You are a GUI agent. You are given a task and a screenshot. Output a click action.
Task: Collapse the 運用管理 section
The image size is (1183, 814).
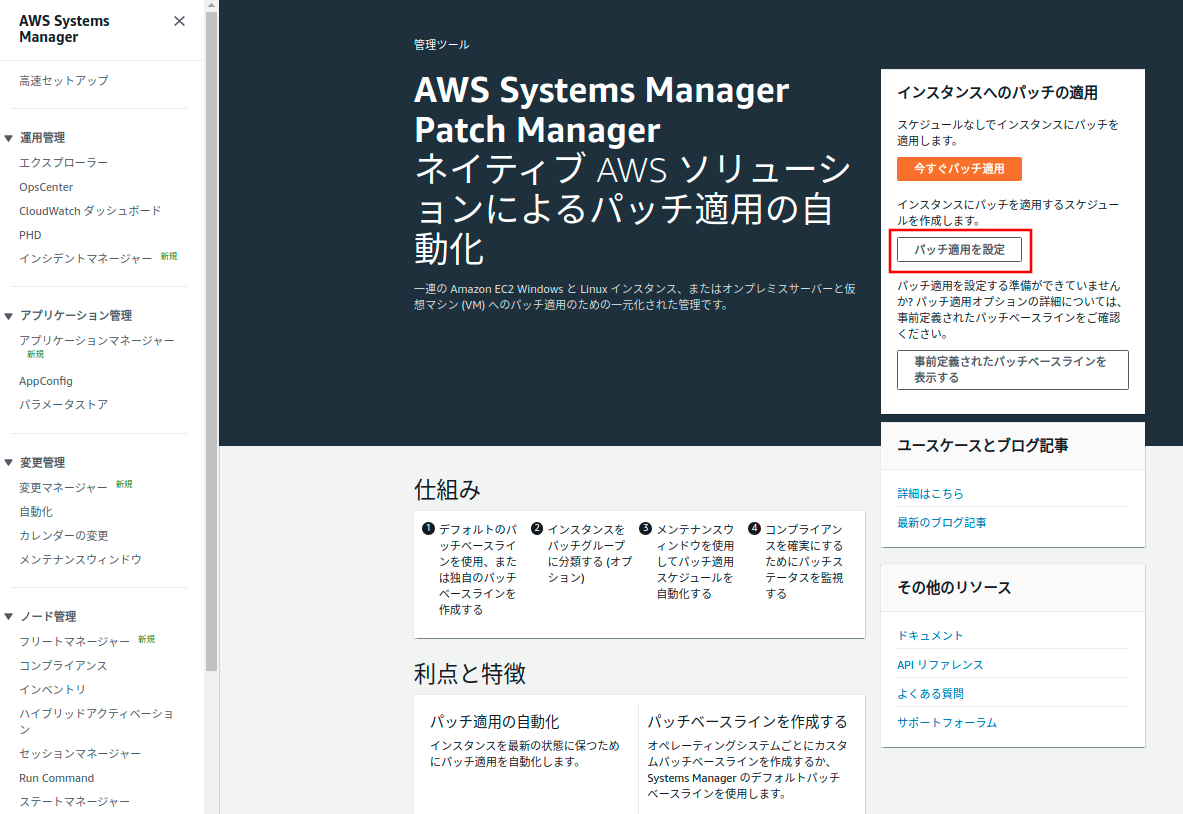(x=9, y=138)
